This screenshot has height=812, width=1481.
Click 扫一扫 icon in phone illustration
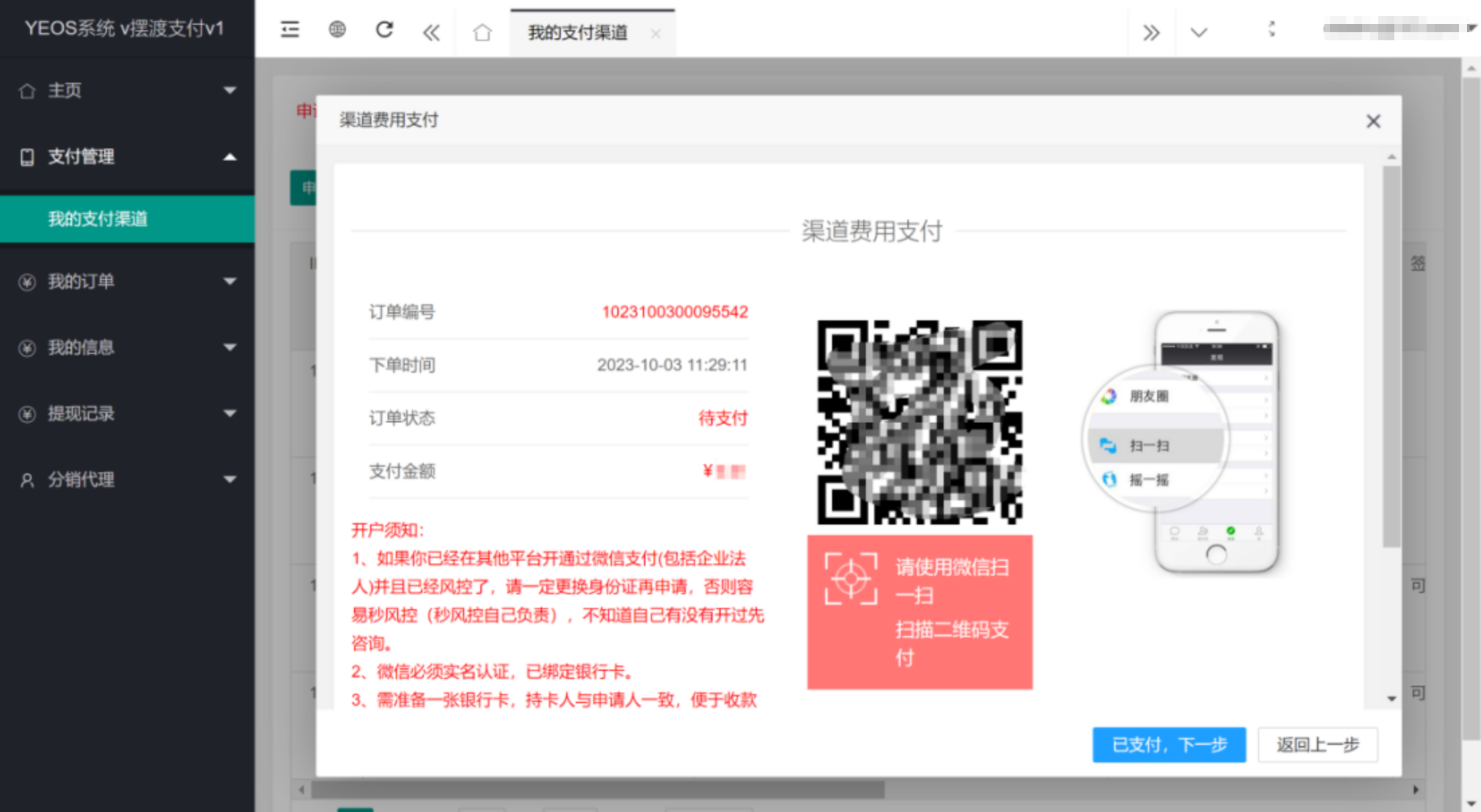1108,445
